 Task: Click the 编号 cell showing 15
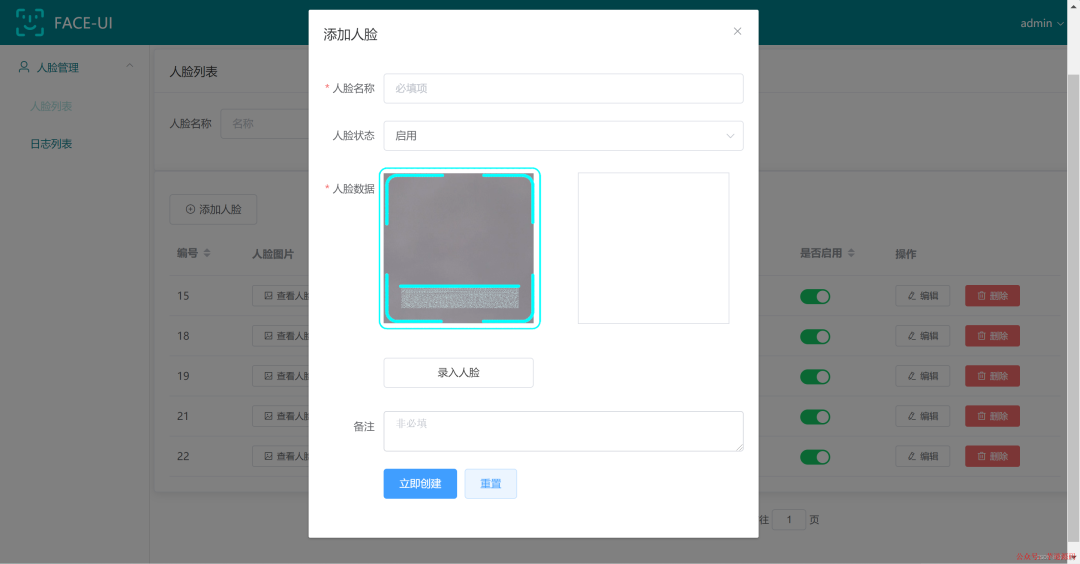[x=183, y=296]
